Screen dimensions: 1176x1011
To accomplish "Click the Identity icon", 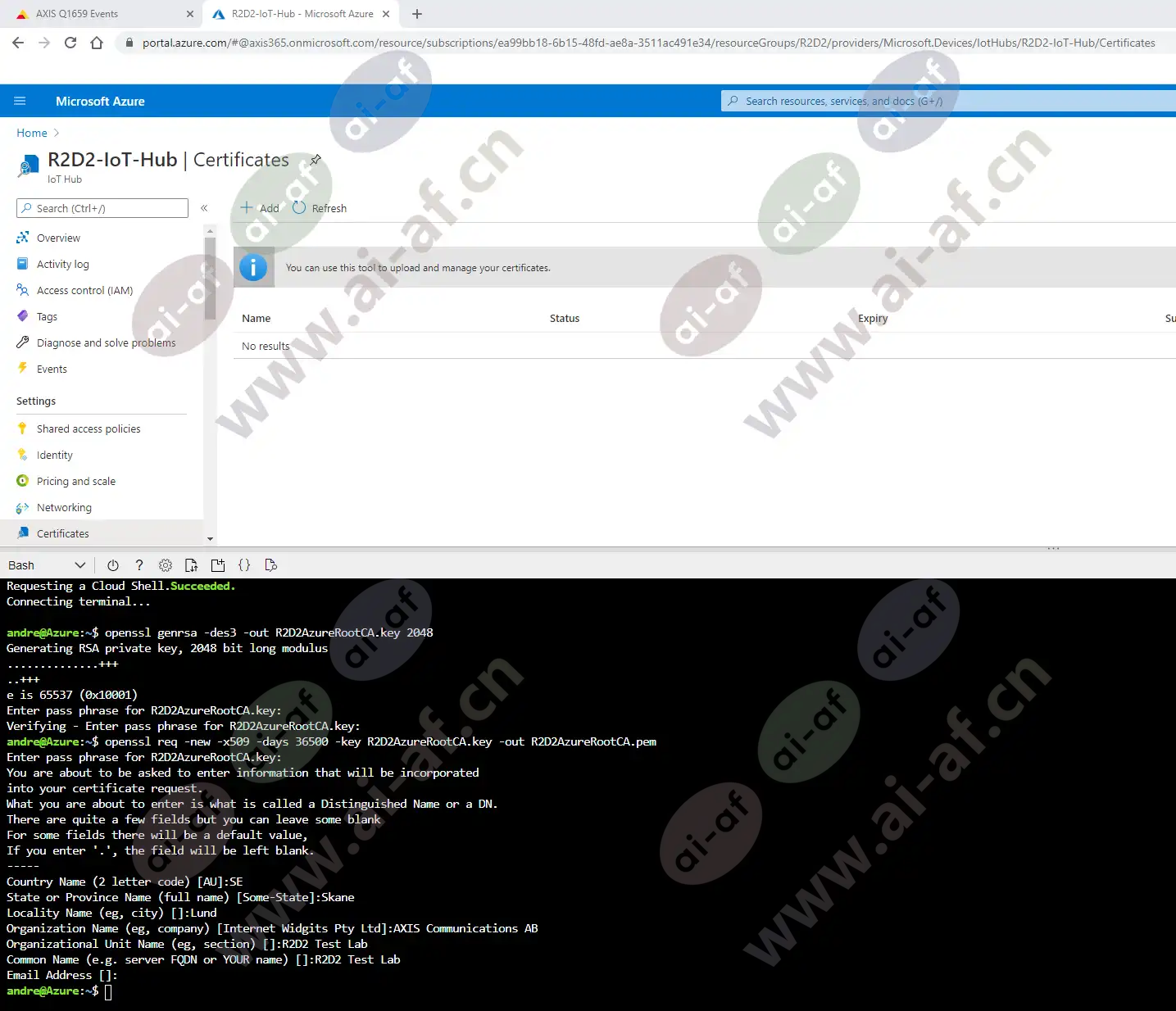I will coord(23,455).
